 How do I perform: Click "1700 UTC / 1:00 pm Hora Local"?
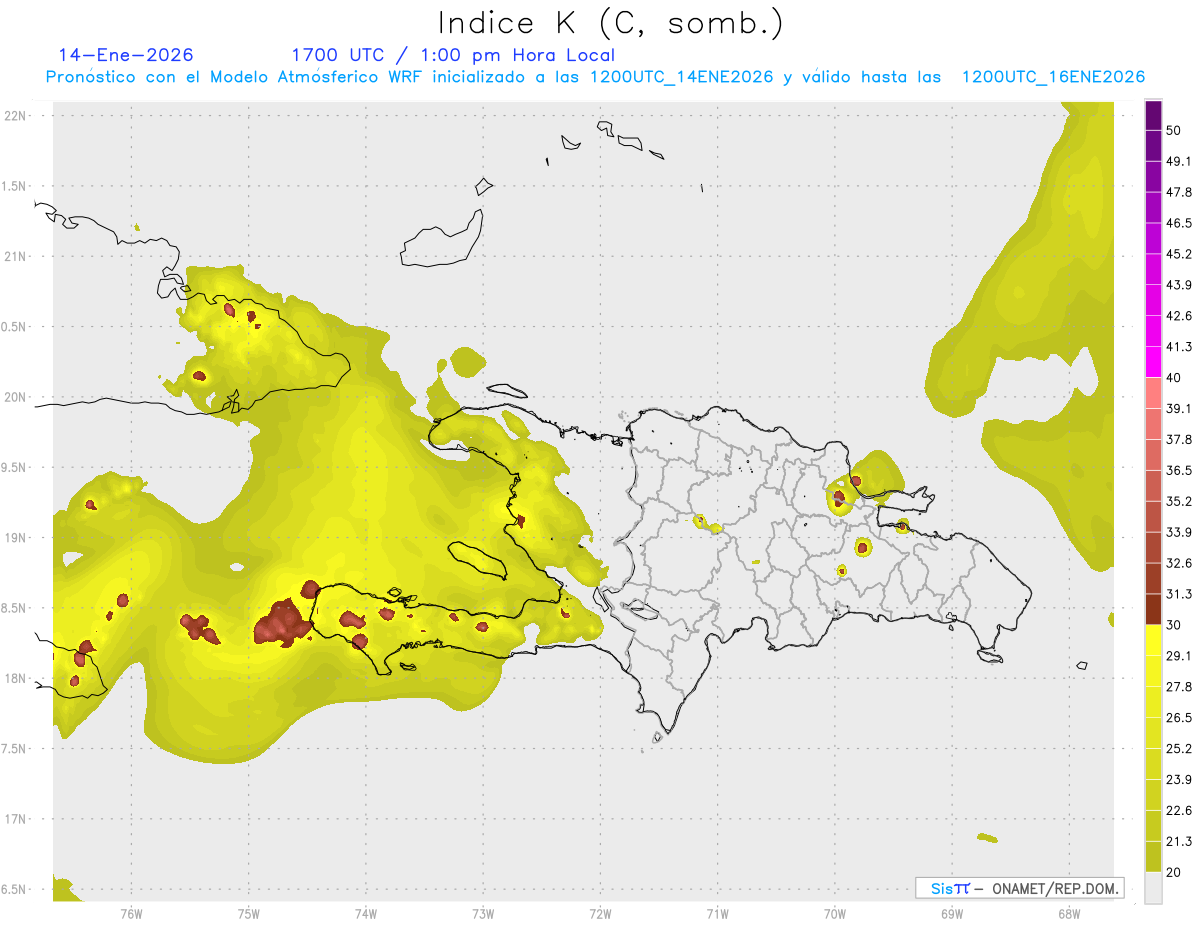tap(453, 55)
